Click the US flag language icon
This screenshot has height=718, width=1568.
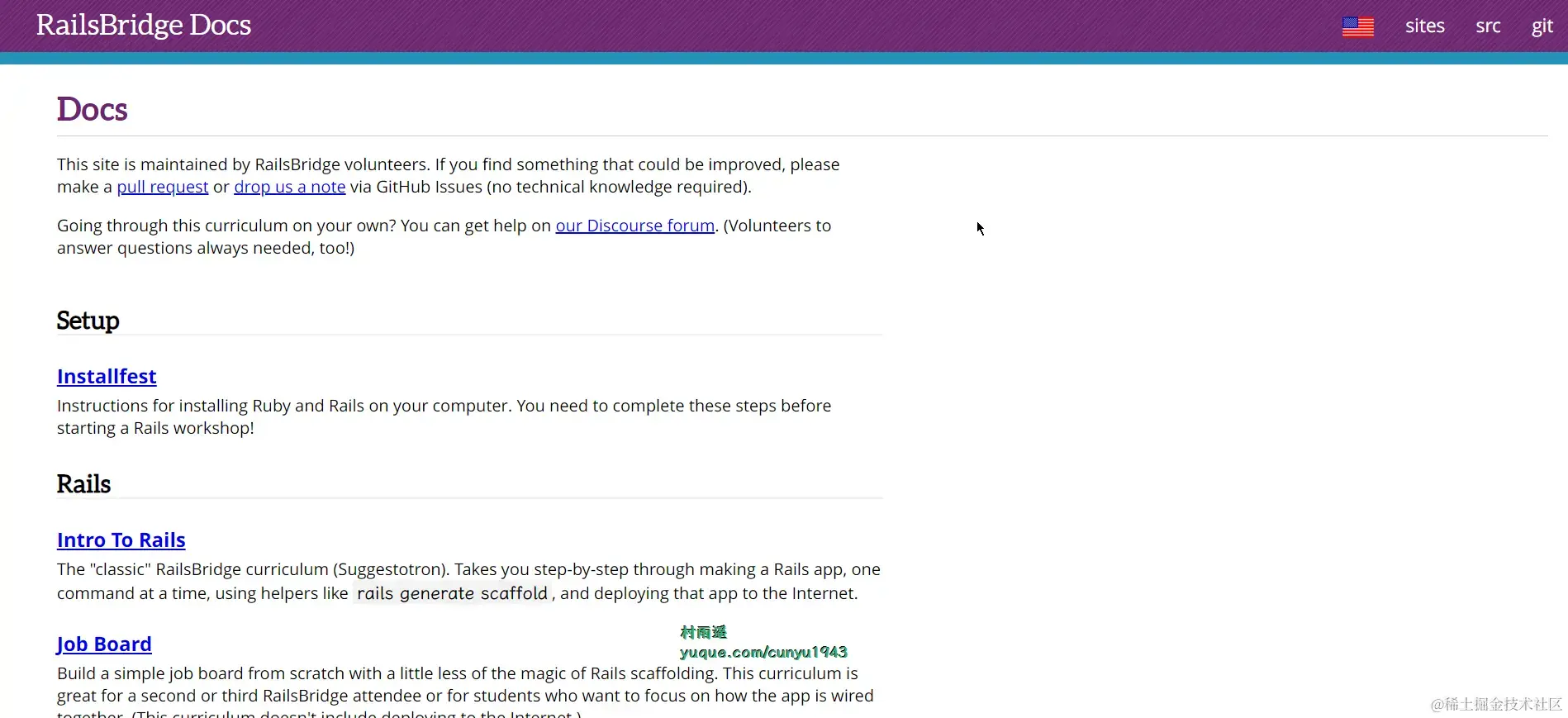pyautogui.click(x=1357, y=26)
